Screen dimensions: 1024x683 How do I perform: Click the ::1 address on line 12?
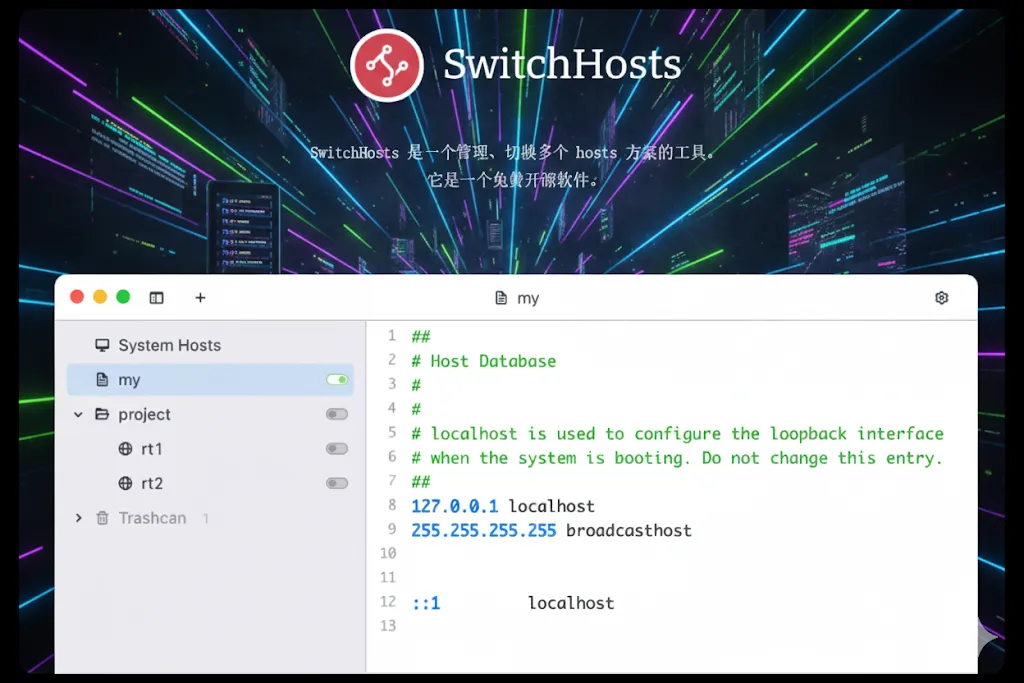click(x=426, y=603)
